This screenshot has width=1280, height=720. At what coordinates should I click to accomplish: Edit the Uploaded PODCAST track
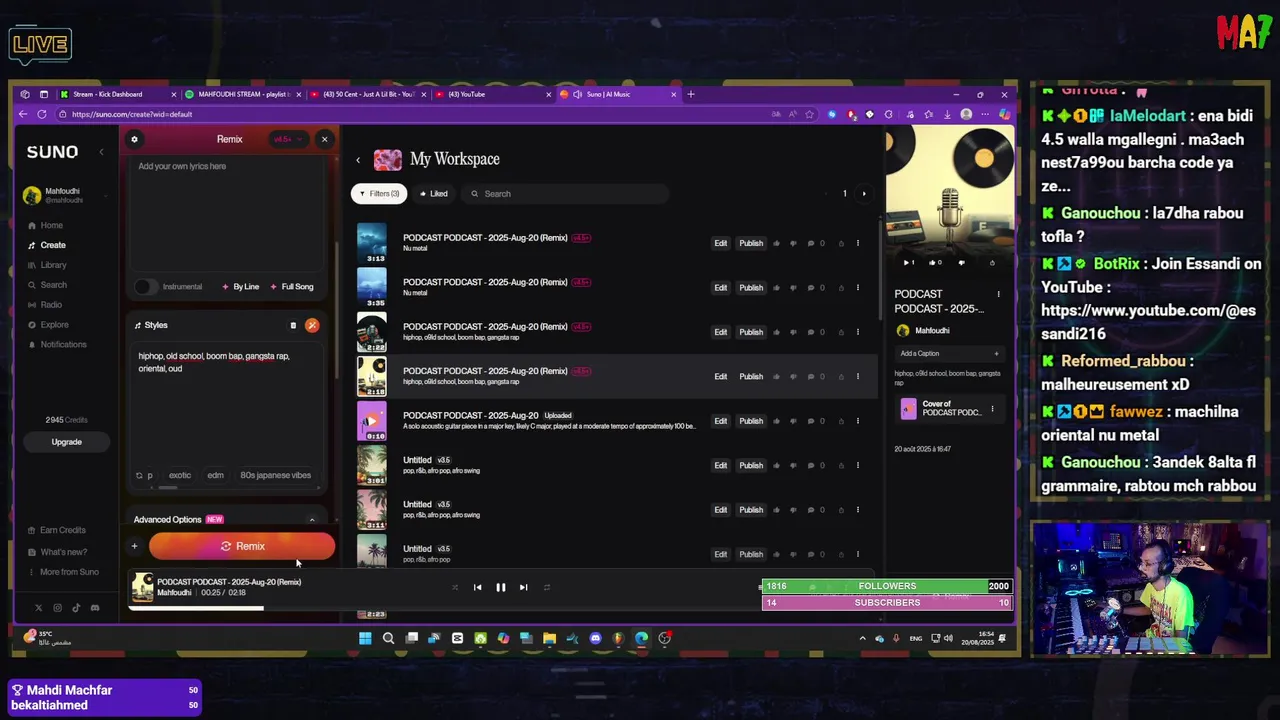pos(720,421)
